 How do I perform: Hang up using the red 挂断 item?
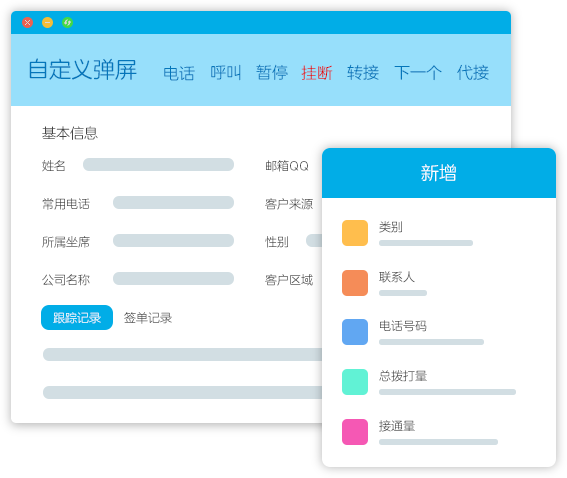tap(317, 73)
